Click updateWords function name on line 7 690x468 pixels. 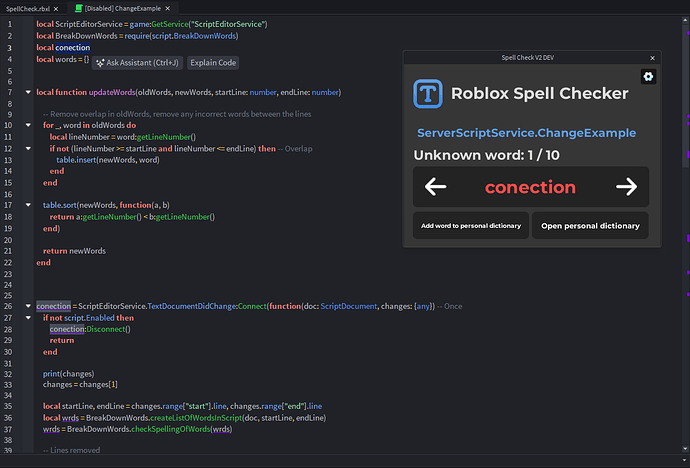(x=112, y=92)
